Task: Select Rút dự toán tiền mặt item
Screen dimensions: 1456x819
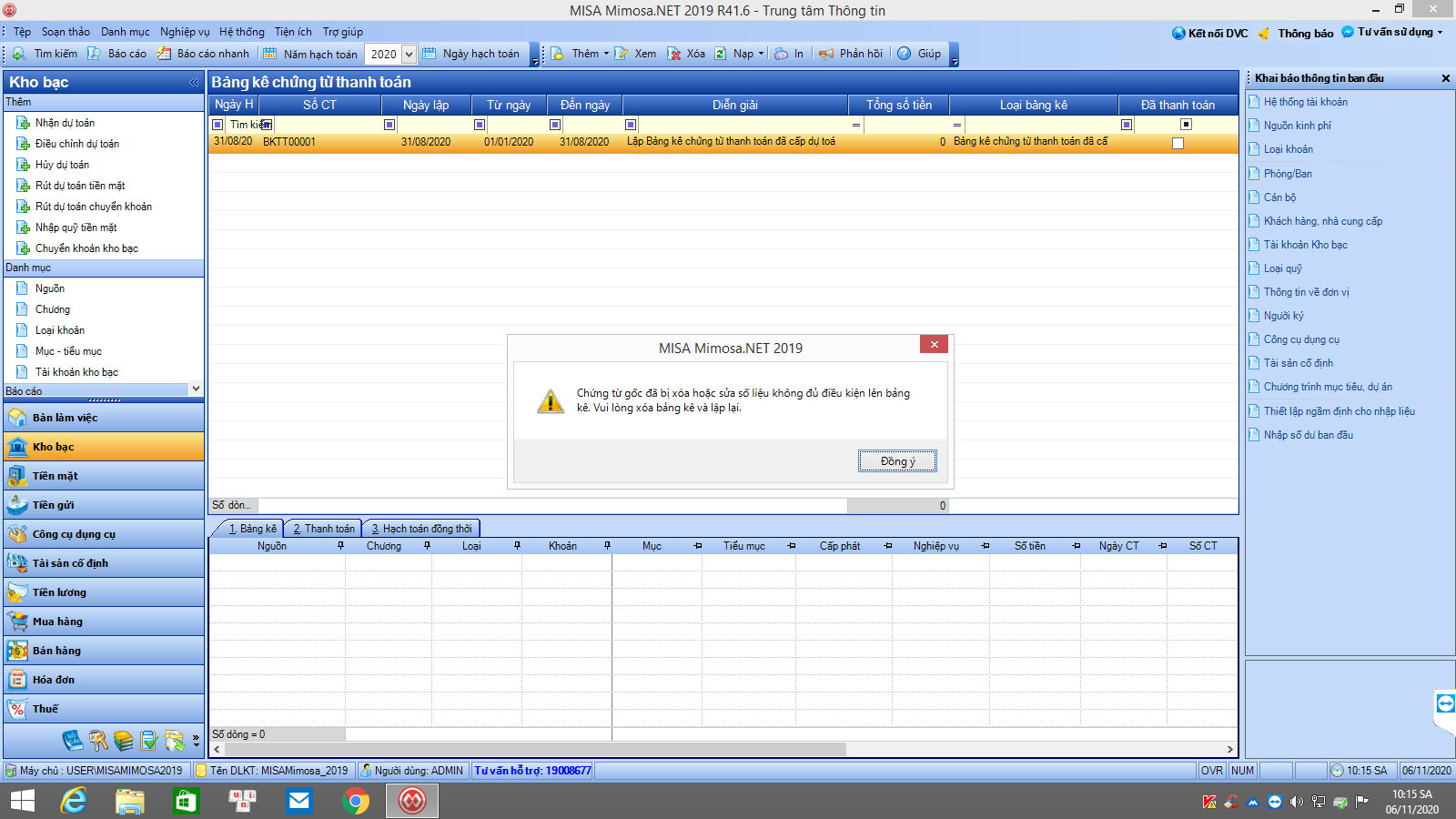Action: (80, 186)
